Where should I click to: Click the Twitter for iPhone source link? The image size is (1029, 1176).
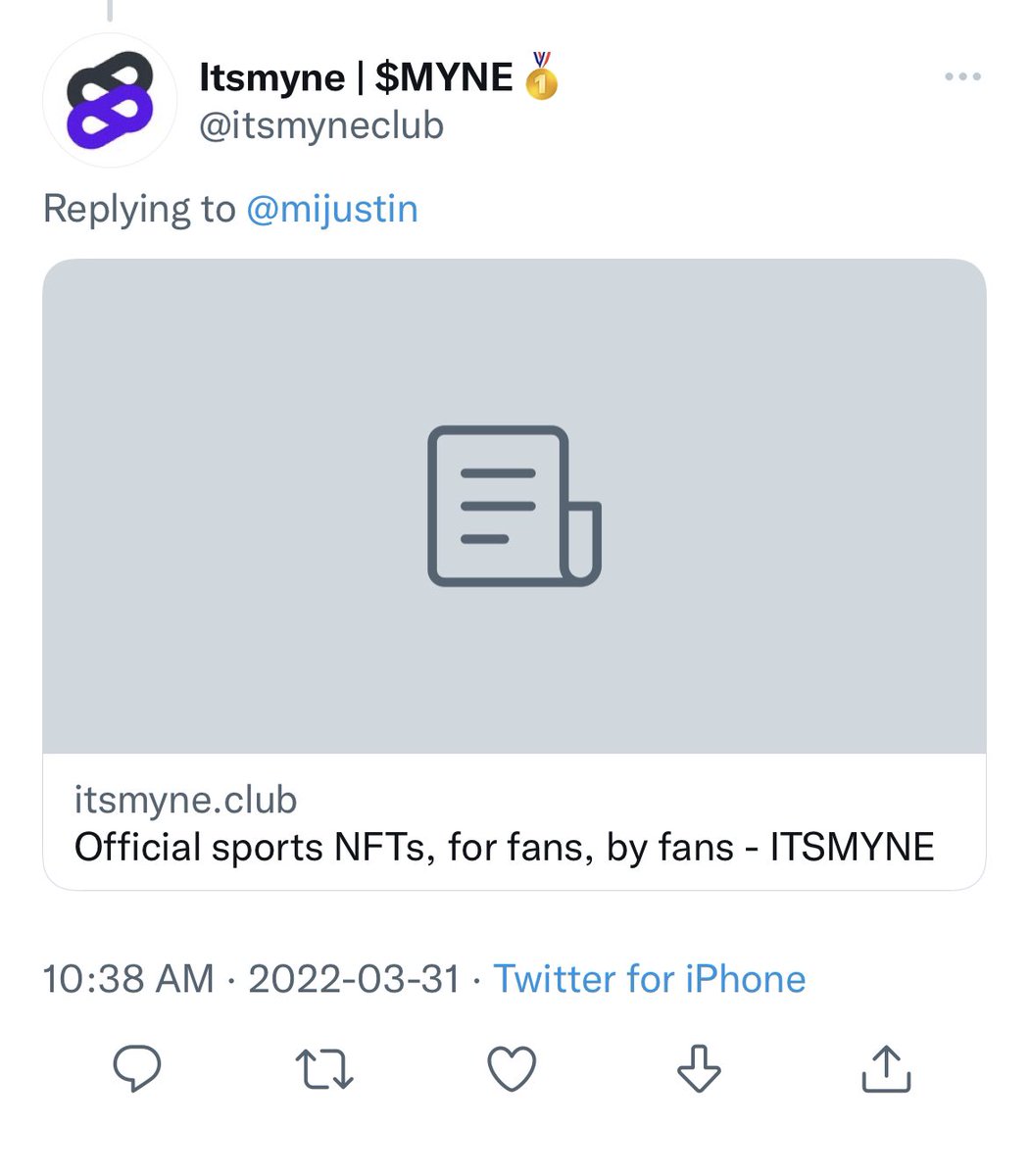coord(649,979)
